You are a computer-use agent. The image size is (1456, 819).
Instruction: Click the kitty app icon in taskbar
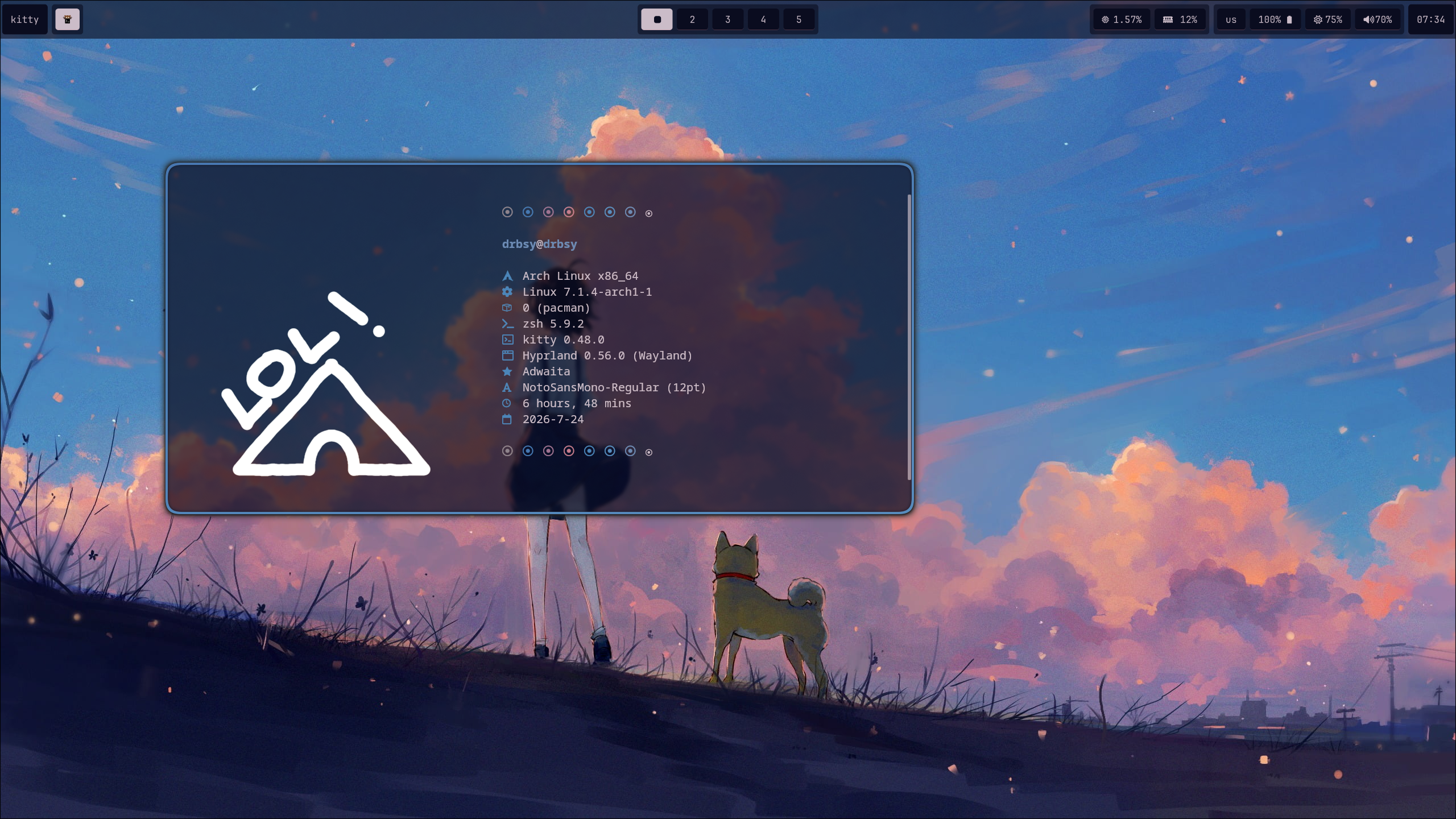(x=67, y=19)
